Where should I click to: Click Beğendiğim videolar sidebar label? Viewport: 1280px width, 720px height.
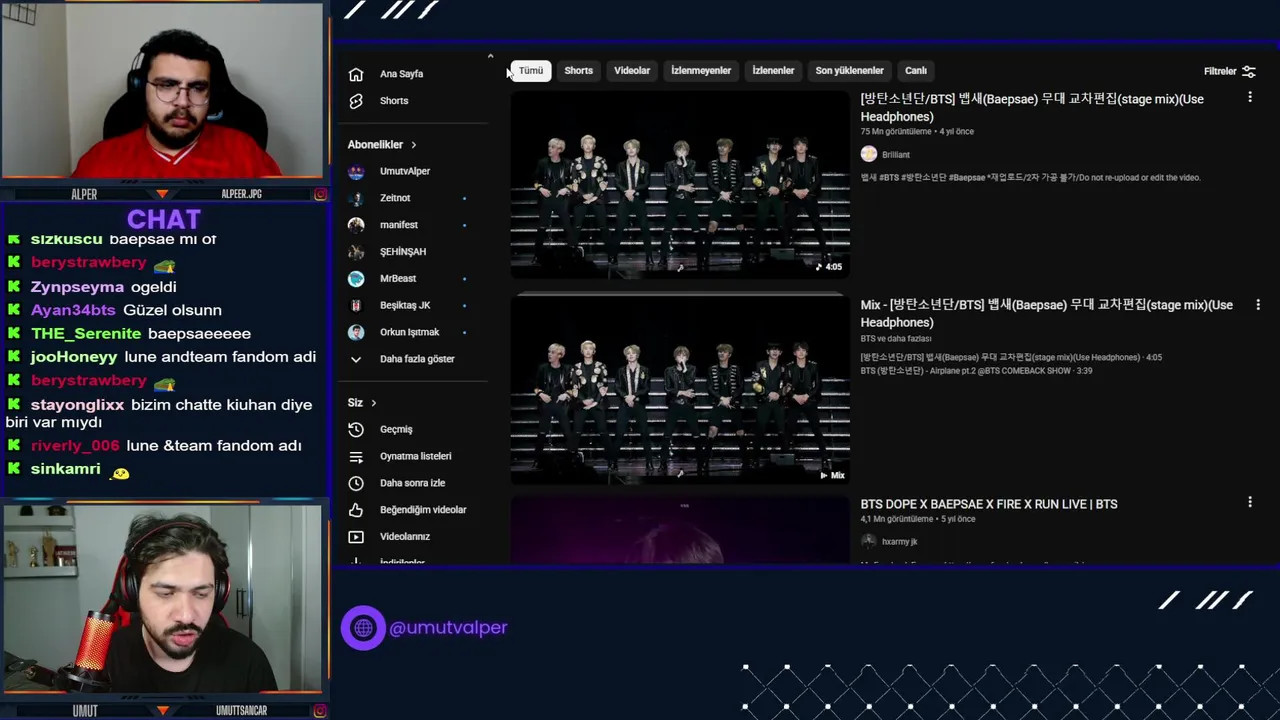pyautogui.click(x=423, y=510)
